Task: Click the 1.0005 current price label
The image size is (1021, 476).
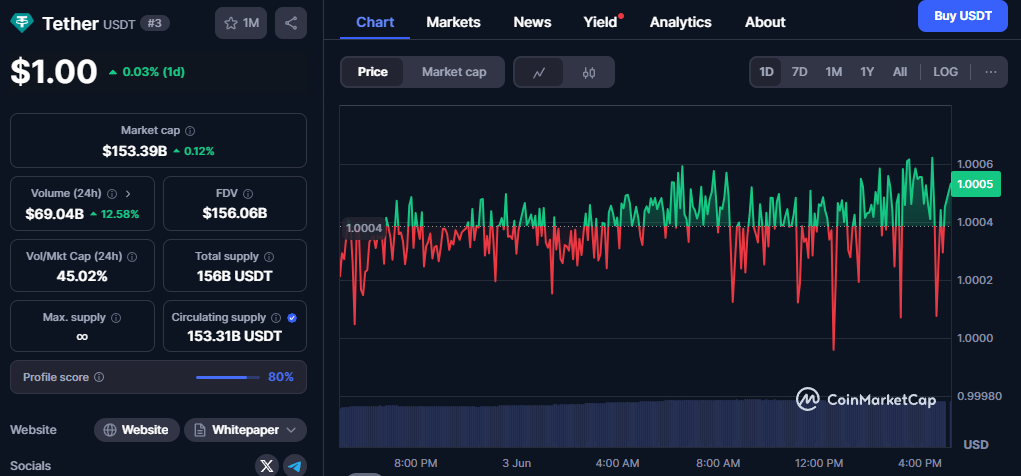Action: point(975,184)
